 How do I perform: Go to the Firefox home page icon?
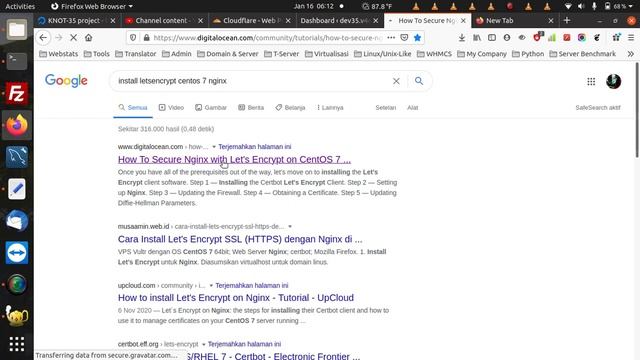(89, 38)
